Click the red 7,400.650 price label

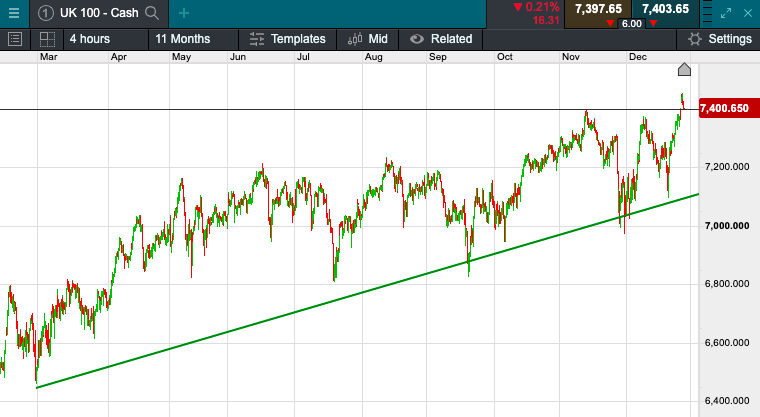725,108
